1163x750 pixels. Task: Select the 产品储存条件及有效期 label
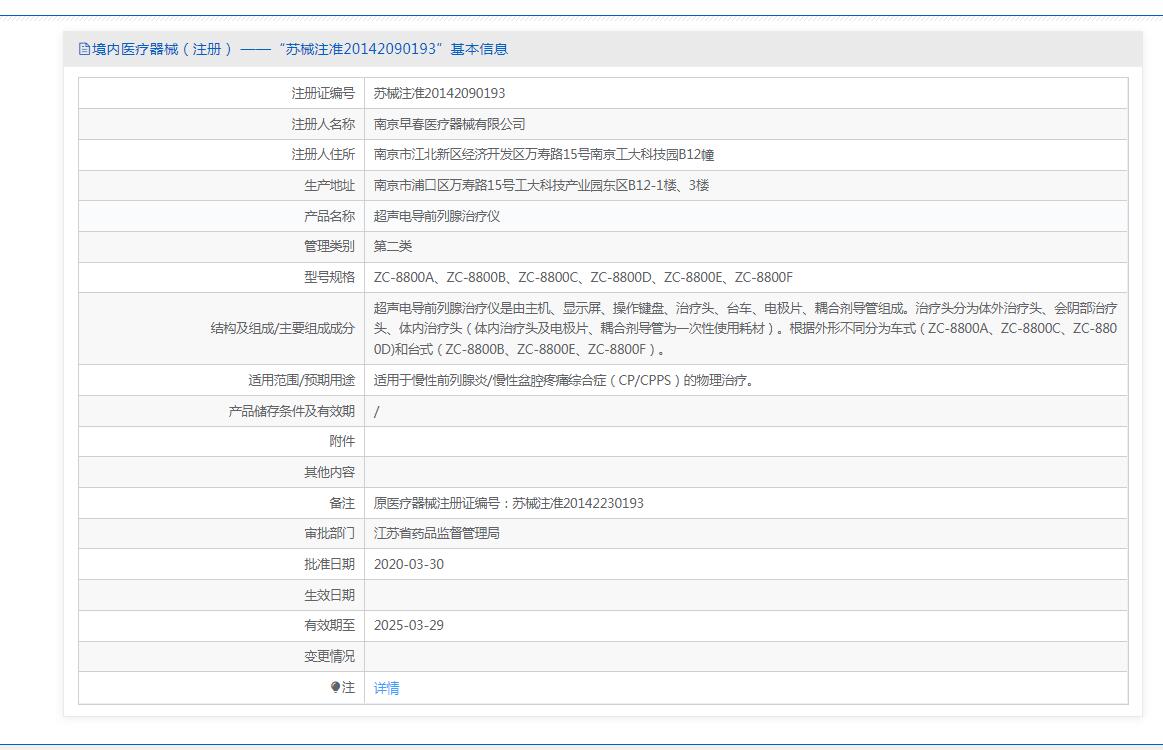click(291, 411)
